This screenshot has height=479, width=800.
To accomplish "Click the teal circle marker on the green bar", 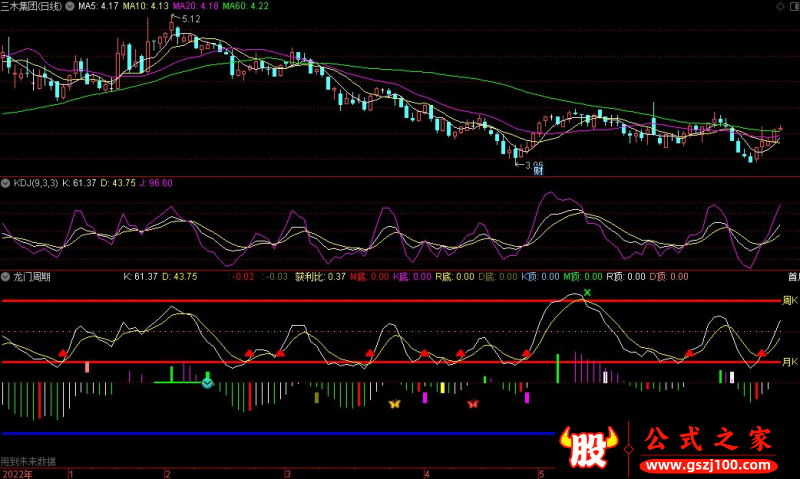I will [207, 382].
